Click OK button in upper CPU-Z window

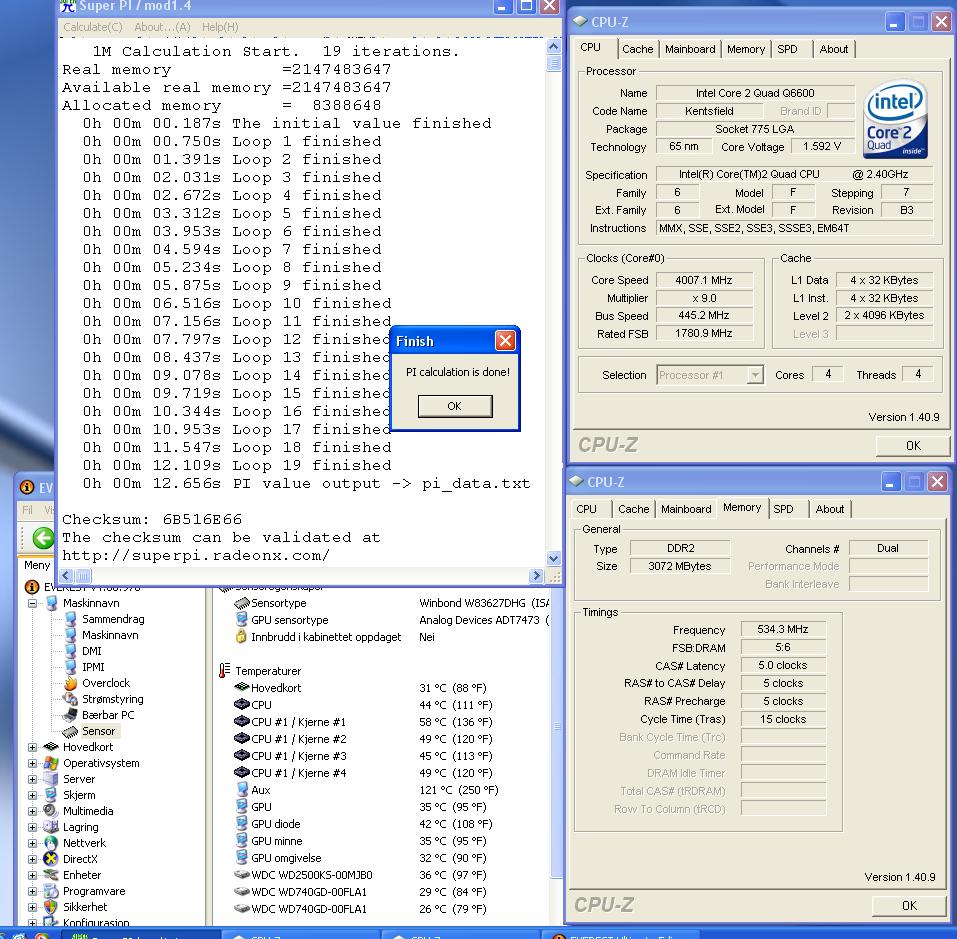913,445
